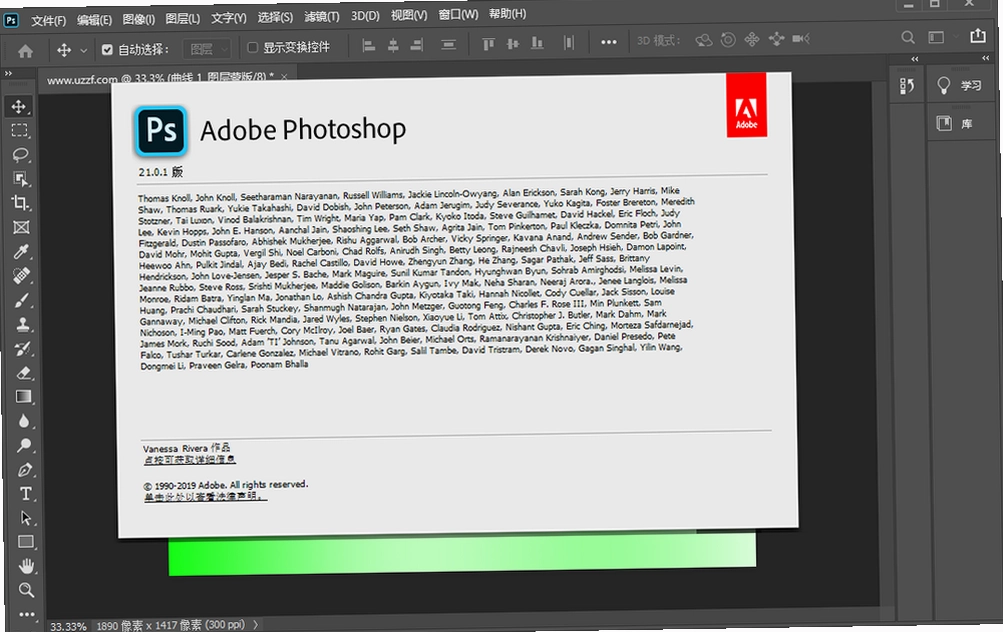Open more align options ellipsis
The width and height of the screenshot is (1003, 632).
tap(608, 42)
